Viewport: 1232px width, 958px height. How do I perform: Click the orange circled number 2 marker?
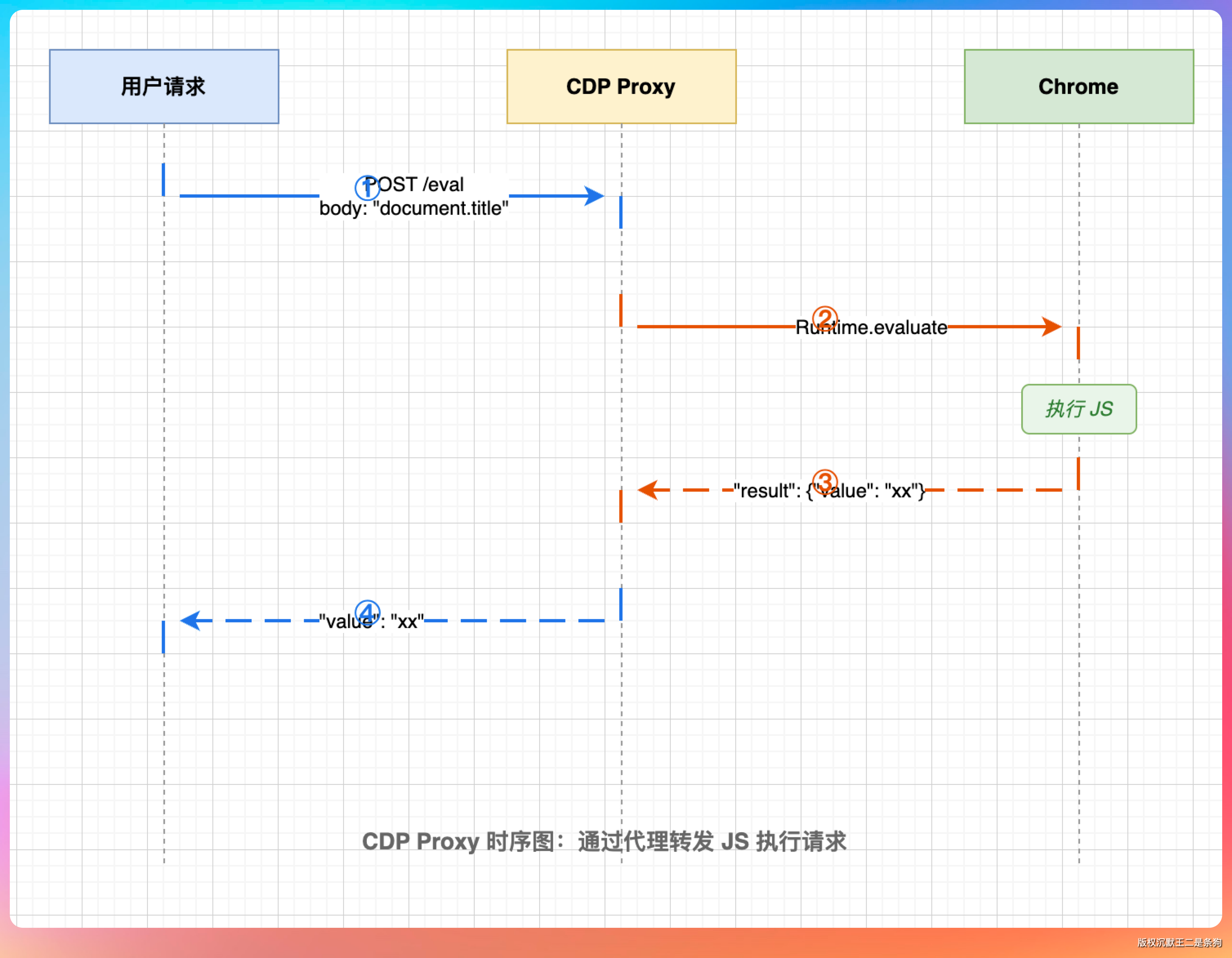[824, 319]
